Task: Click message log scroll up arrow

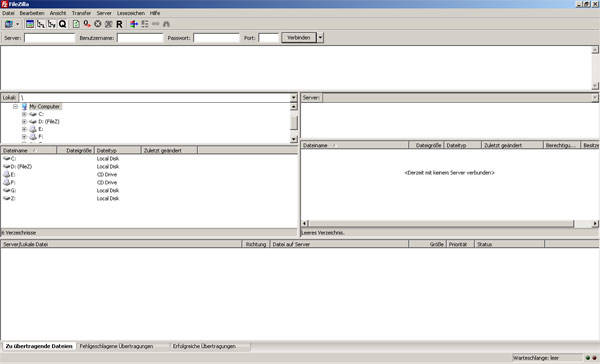Action: (x=595, y=50)
